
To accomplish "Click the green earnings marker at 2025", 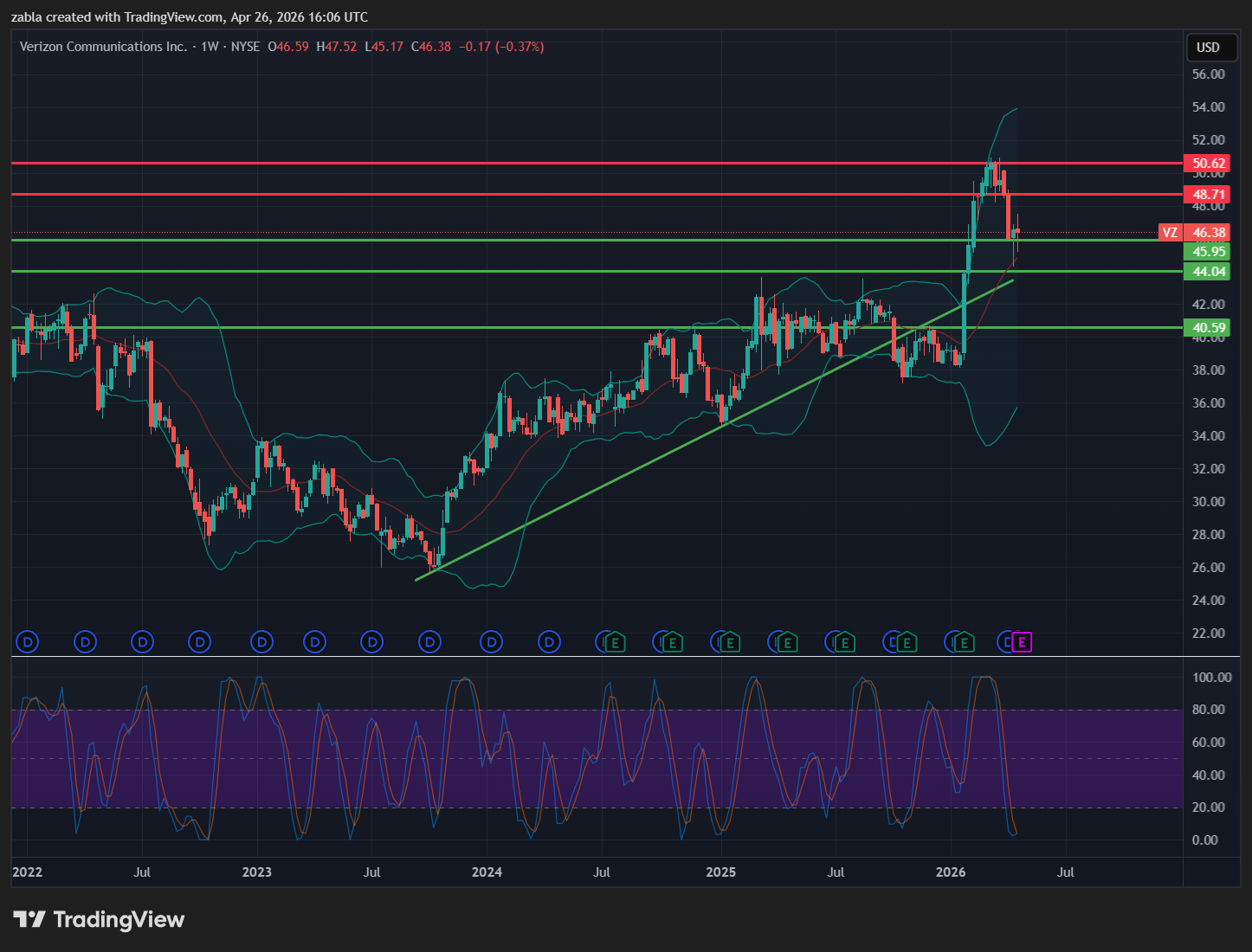I will pos(730,642).
